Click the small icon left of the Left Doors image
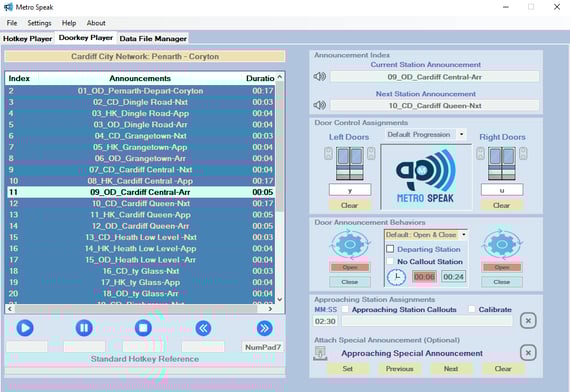The width and height of the screenshot is (570, 392). [x=328, y=153]
